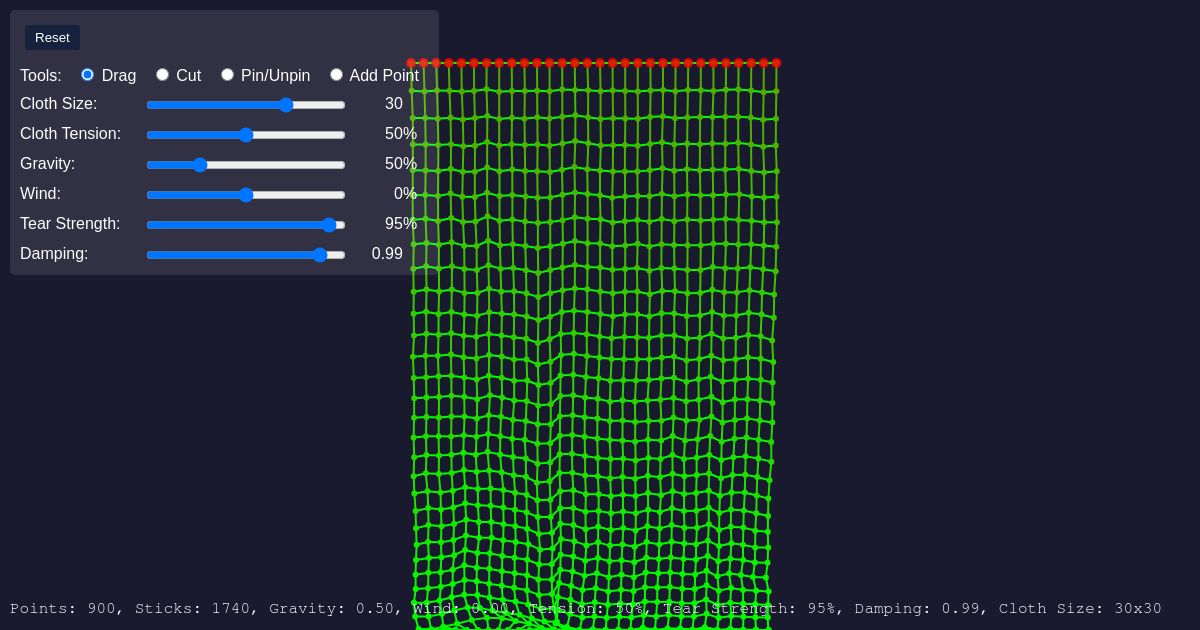Click the Cloth Tension slider handle
The image size is (1200, 630).
(x=246, y=135)
